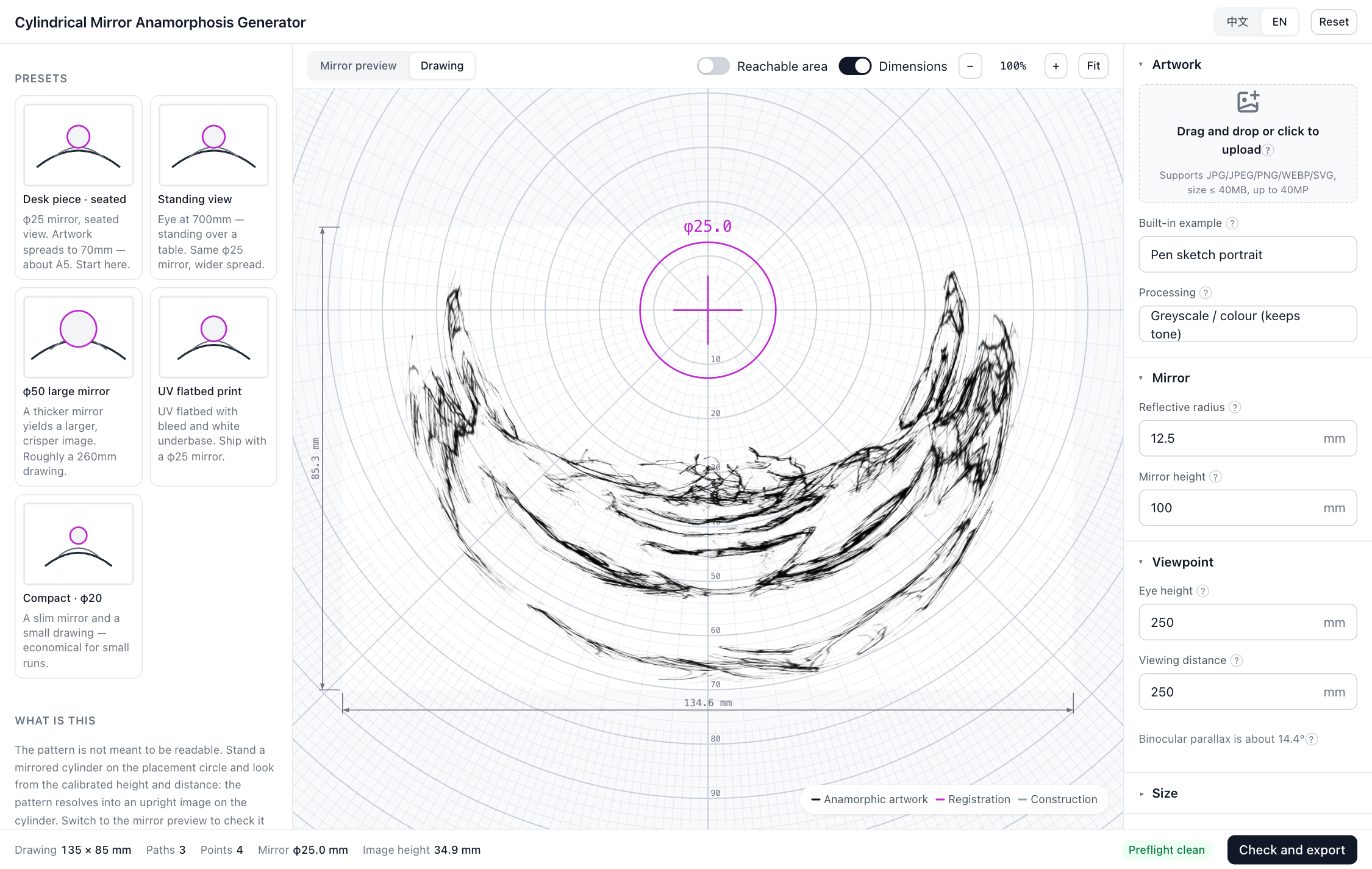The width and height of the screenshot is (1372, 869).
Task: Click help icon beside Reflective radius
Action: (1235, 407)
